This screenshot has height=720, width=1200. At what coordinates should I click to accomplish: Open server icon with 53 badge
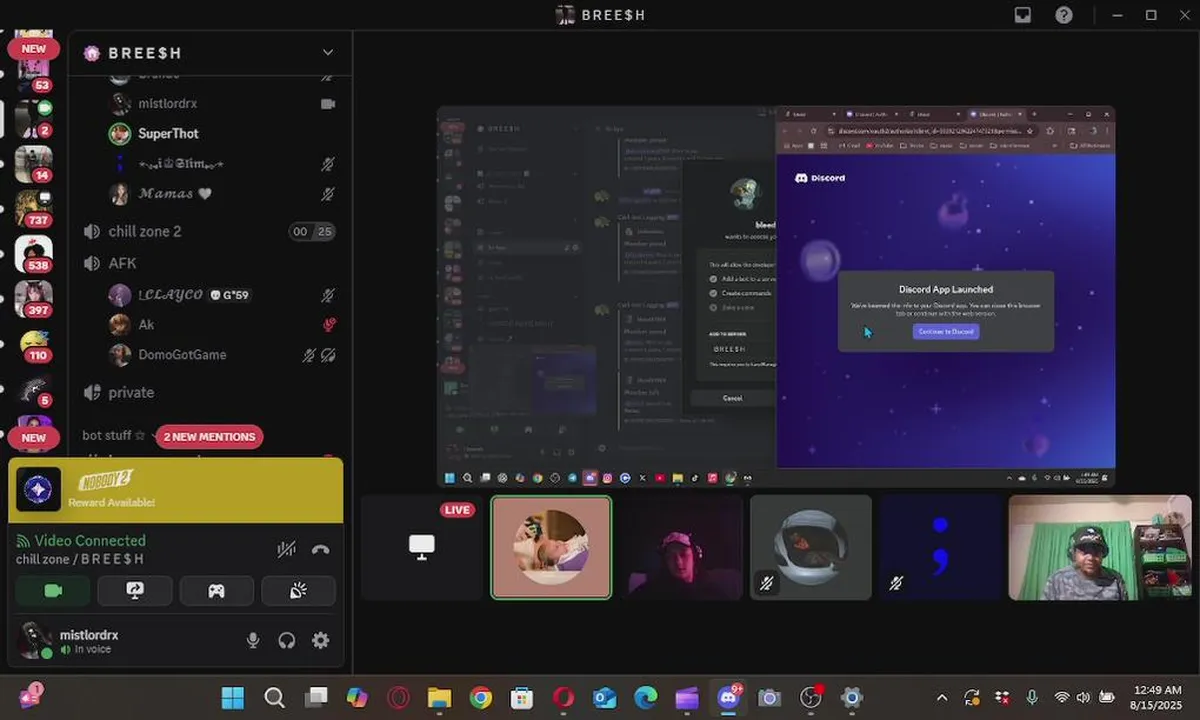33,72
